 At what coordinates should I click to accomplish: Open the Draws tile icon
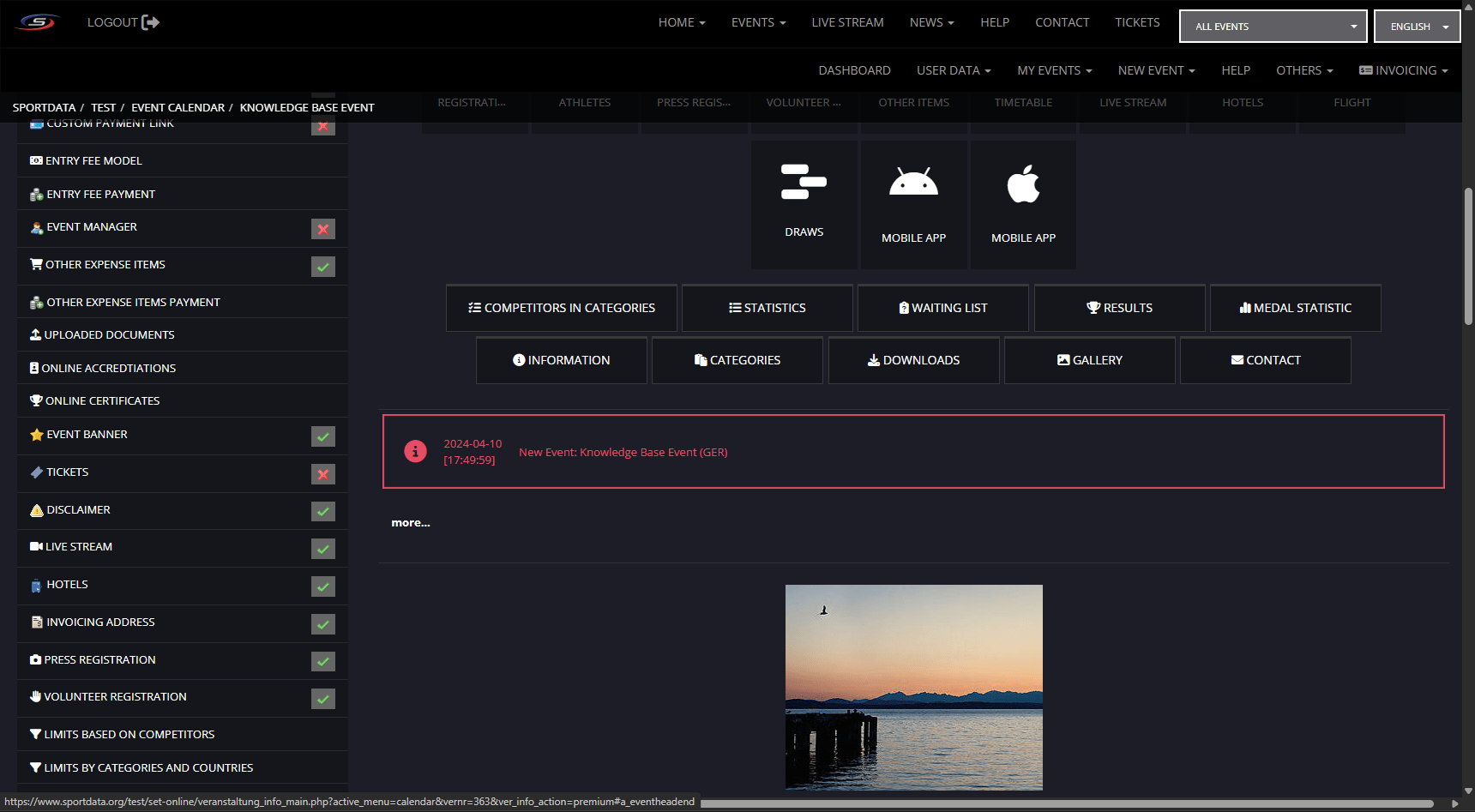[x=804, y=182]
